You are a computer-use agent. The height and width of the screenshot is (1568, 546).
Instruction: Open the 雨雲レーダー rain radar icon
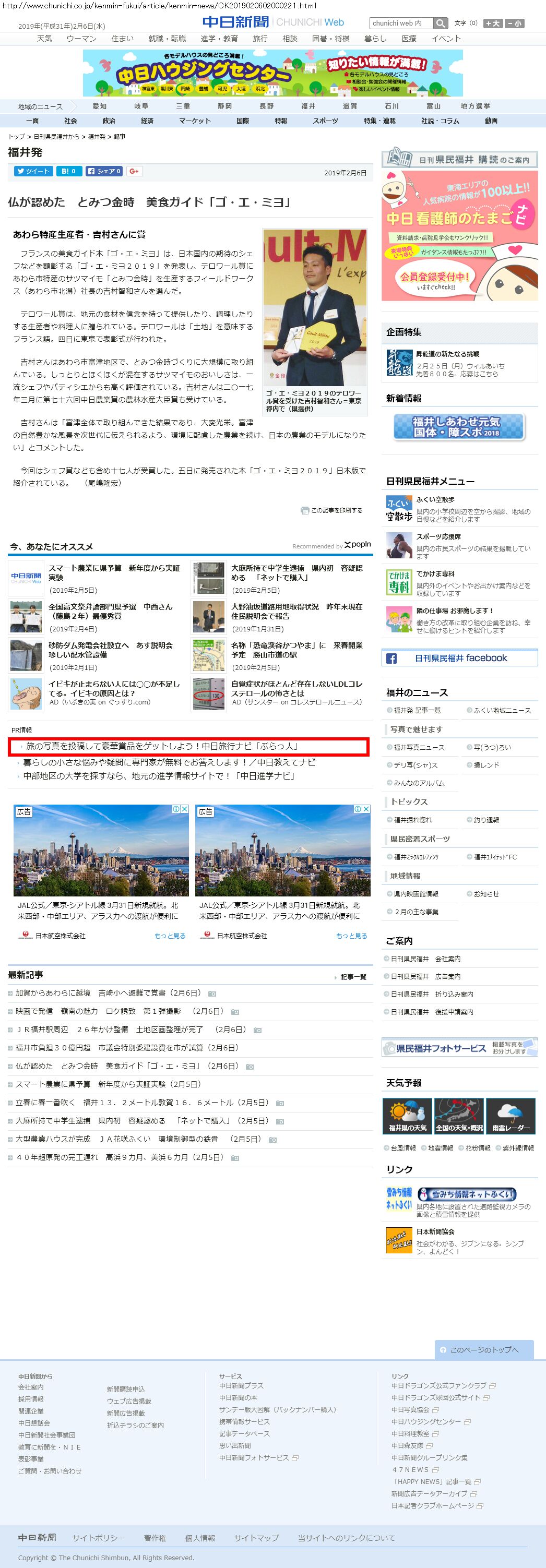click(510, 1116)
